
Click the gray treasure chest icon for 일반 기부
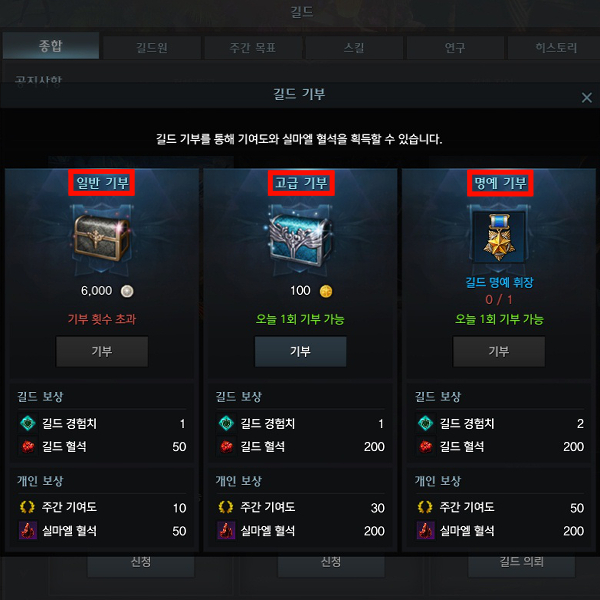tap(102, 238)
